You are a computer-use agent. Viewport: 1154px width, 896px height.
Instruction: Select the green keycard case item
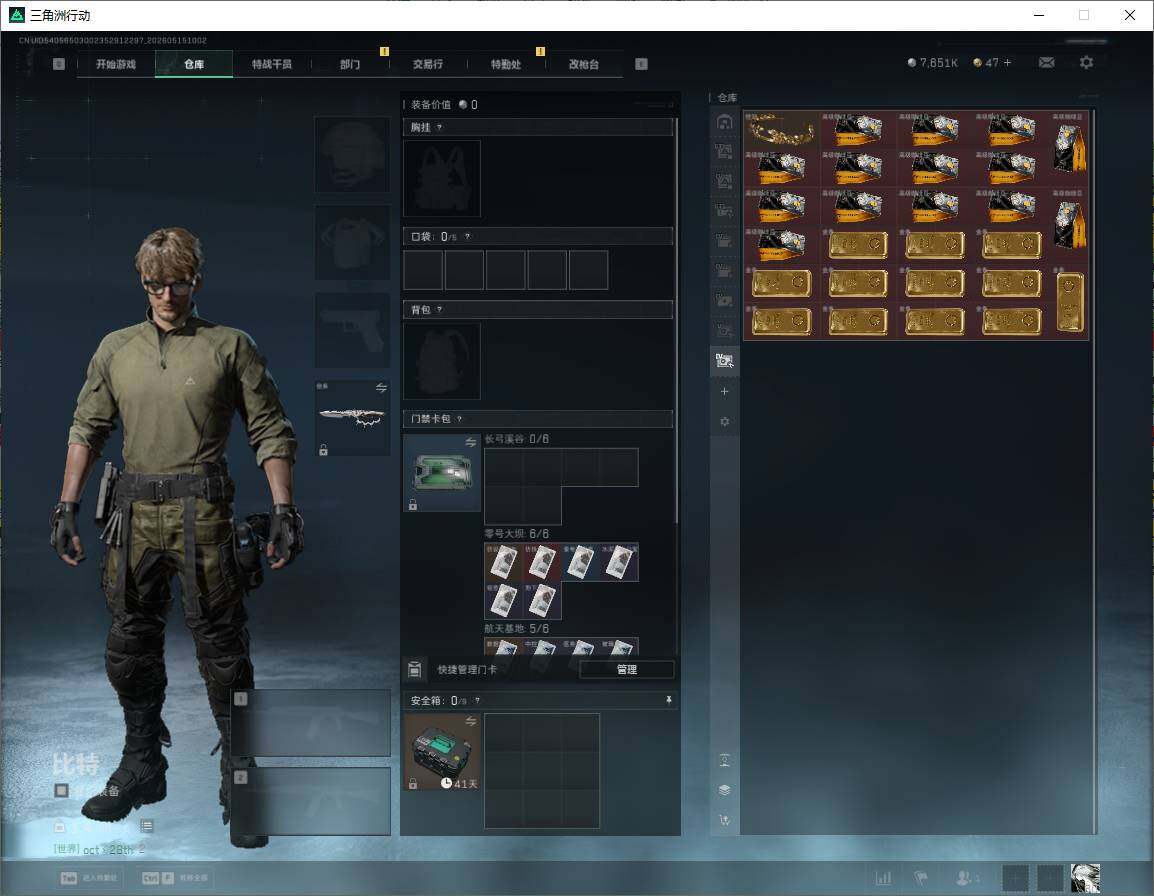(x=442, y=473)
